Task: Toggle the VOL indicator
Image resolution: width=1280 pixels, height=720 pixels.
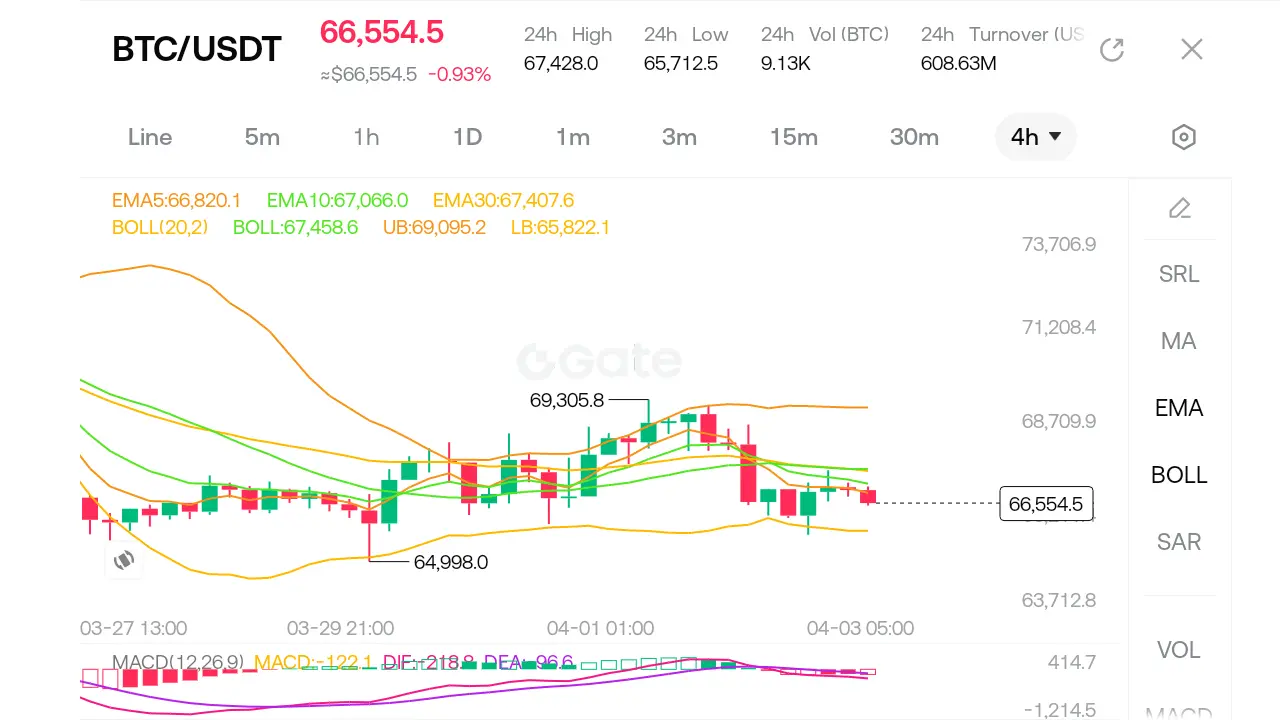Action: pos(1179,650)
